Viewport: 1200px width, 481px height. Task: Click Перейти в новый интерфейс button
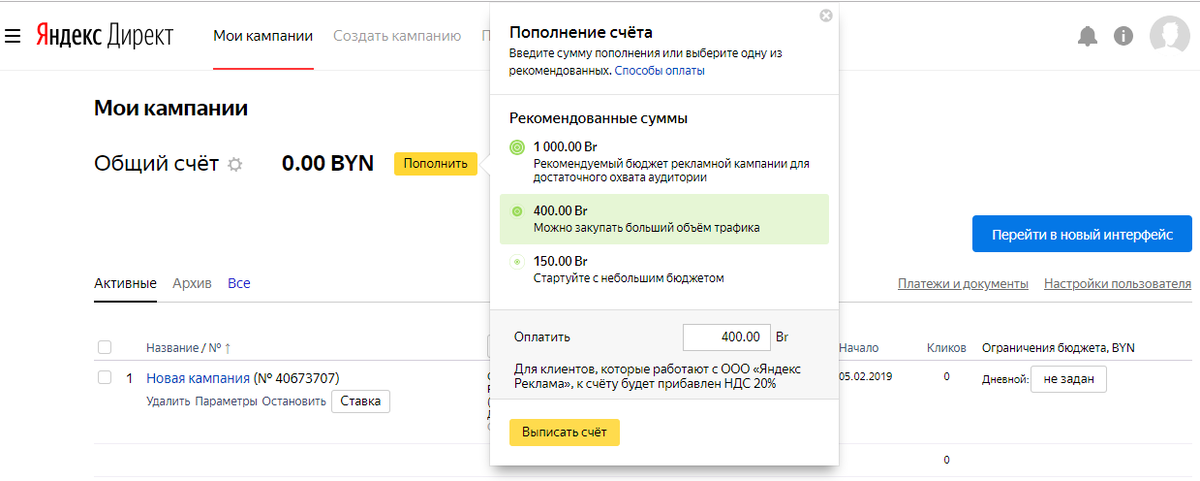click(x=1082, y=234)
